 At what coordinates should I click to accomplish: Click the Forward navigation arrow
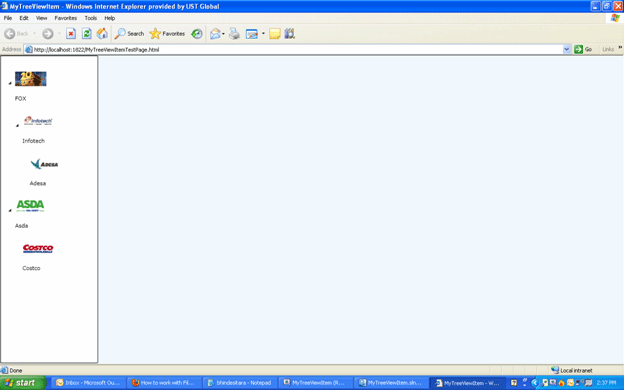(48, 34)
